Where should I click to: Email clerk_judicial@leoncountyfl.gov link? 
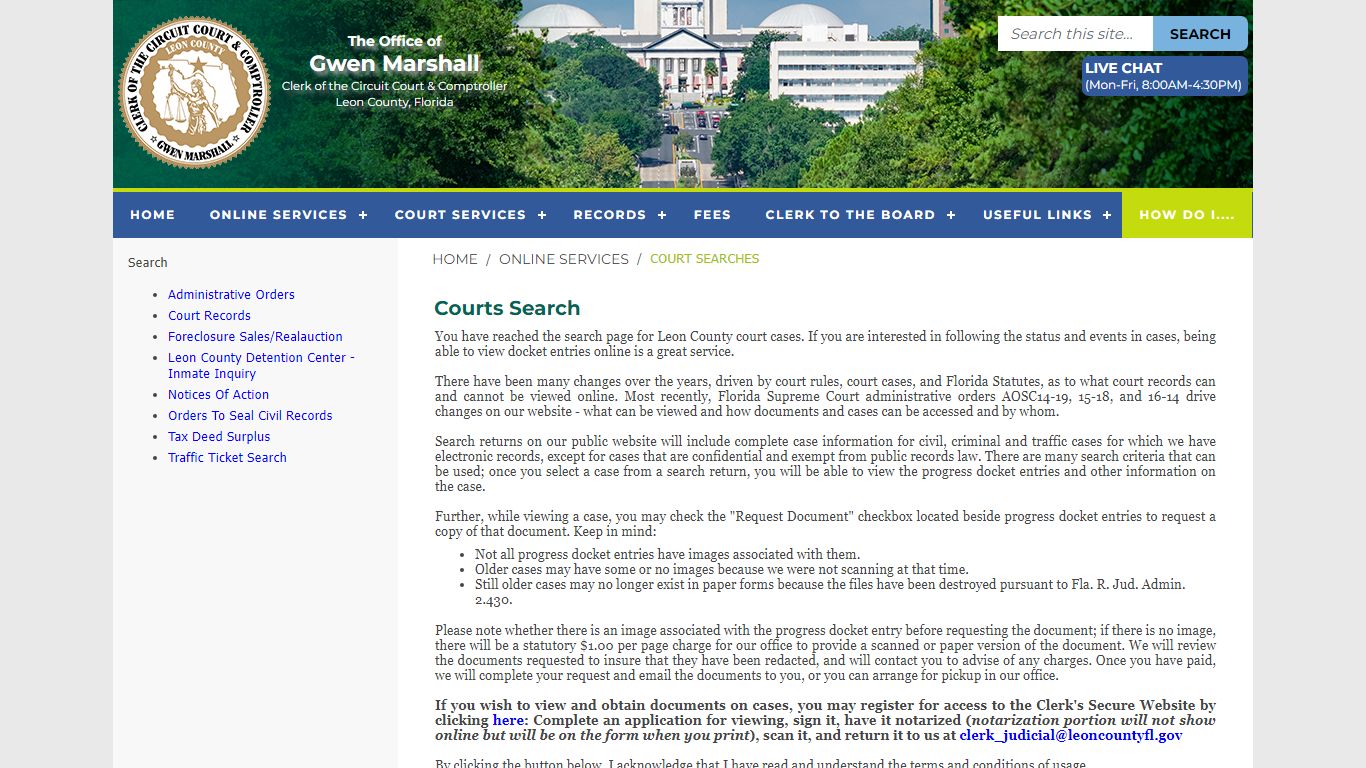[x=1071, y=735]
